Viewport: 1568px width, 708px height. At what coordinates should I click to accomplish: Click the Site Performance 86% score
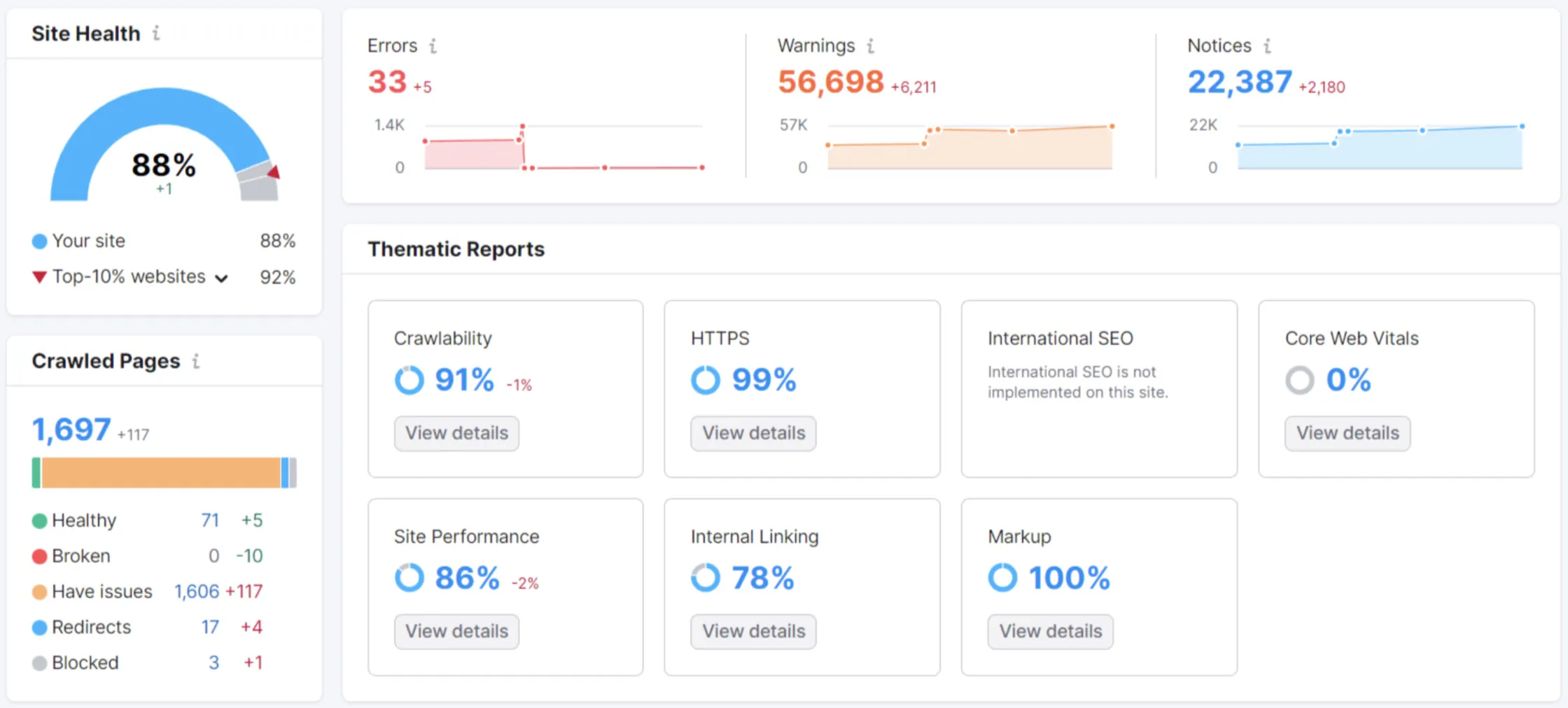coord(467,579)
